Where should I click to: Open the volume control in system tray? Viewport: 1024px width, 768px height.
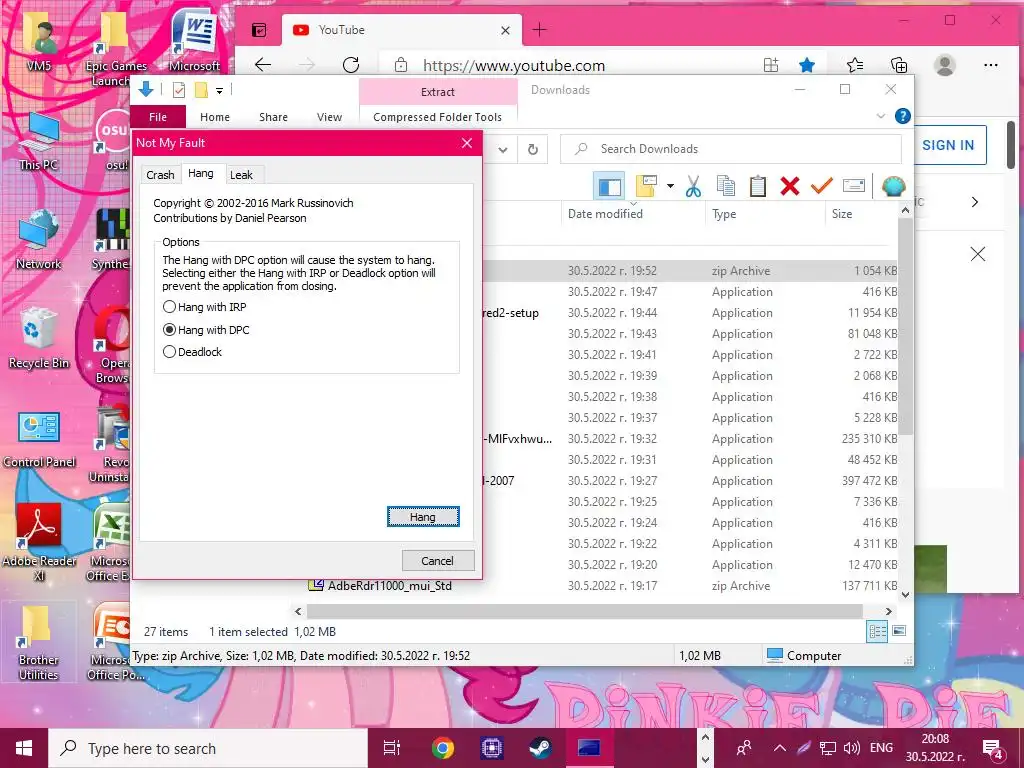851,748
